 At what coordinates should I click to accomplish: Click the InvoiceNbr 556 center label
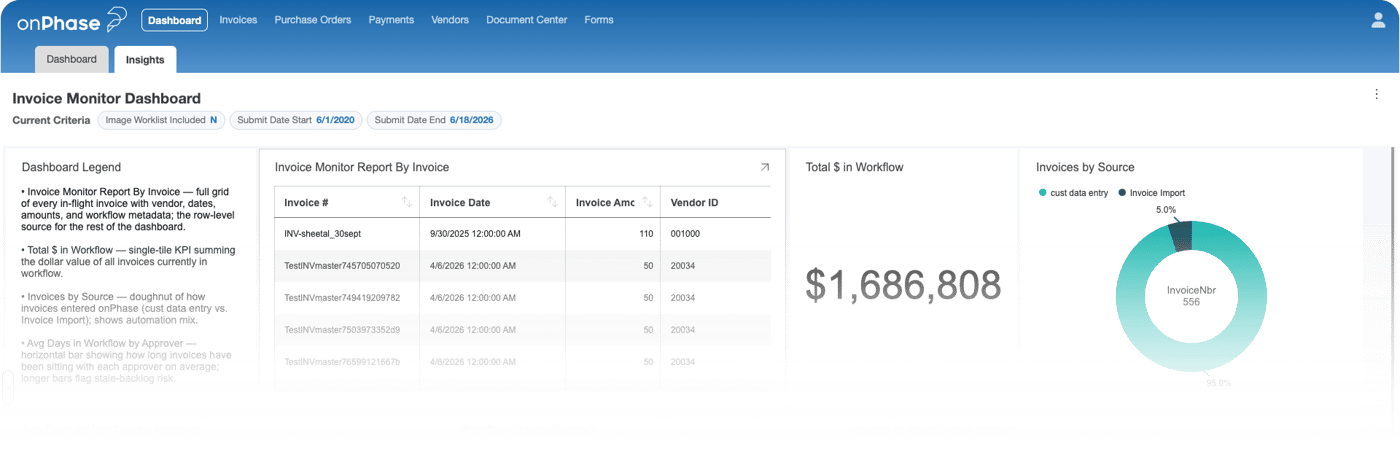tap(1190, 295)
